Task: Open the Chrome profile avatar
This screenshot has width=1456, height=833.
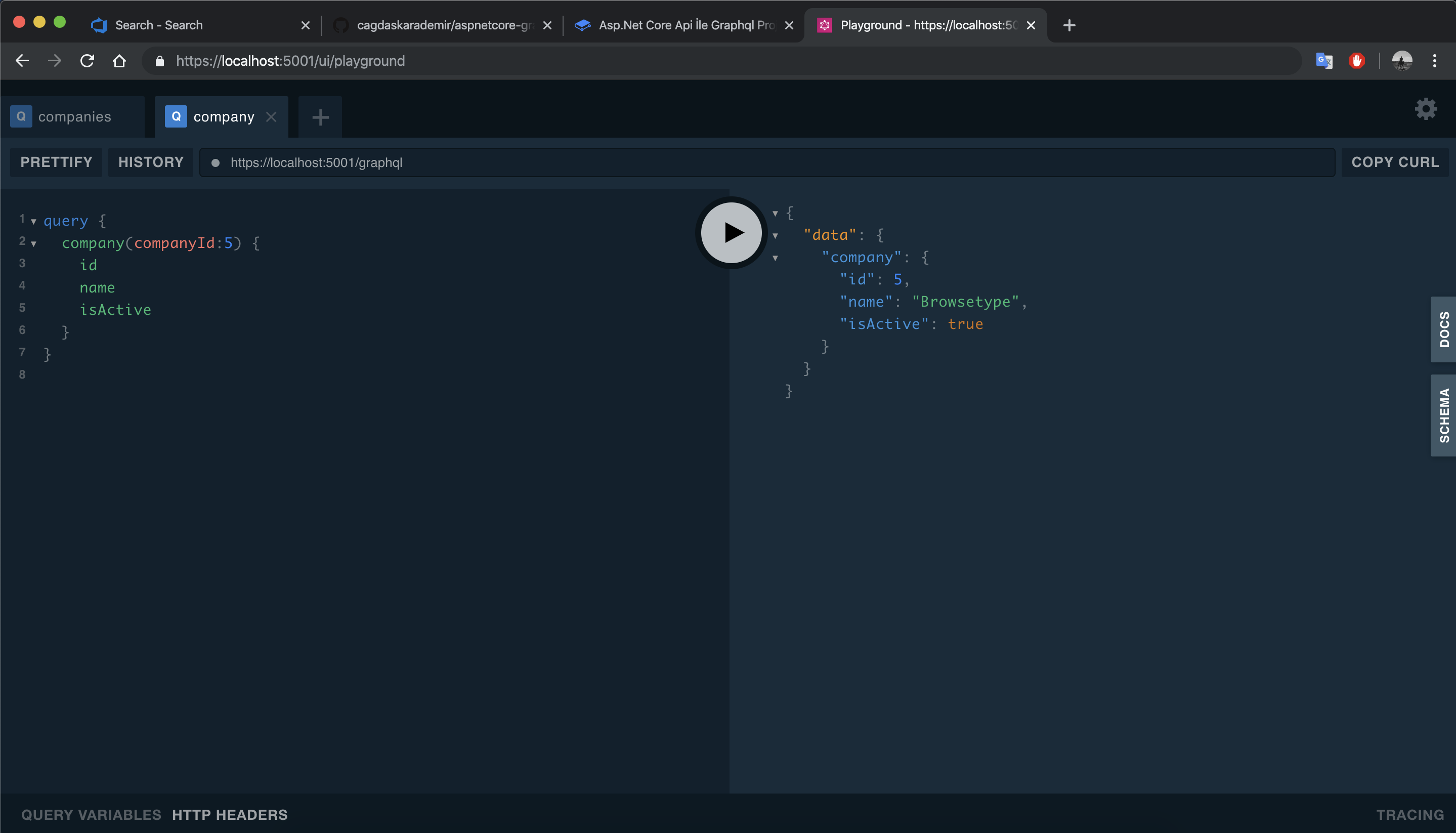Action: (x=1402, y=61)
